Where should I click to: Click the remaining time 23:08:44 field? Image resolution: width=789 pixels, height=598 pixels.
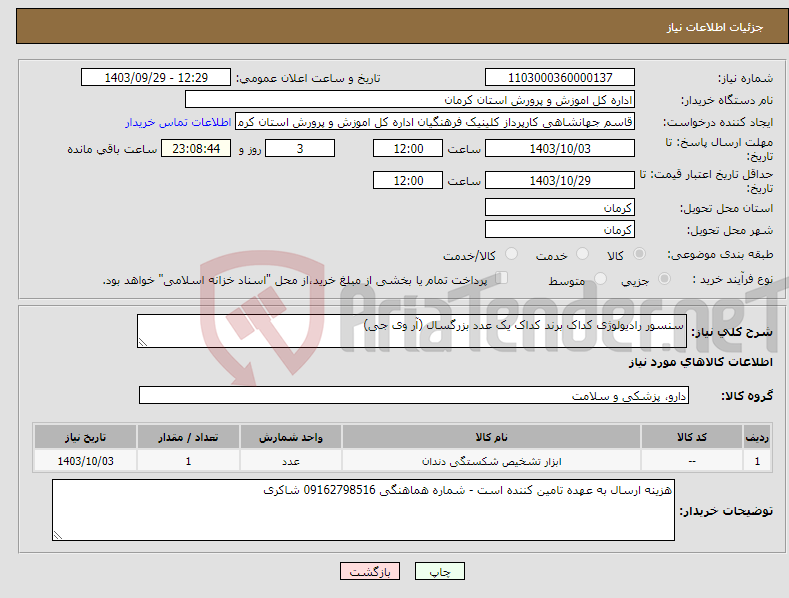point(196,148)
